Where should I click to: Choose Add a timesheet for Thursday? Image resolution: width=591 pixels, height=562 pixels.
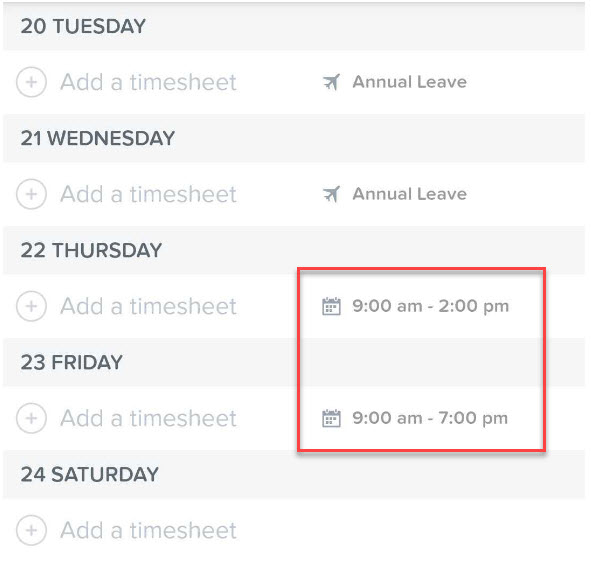pos(149,306)
